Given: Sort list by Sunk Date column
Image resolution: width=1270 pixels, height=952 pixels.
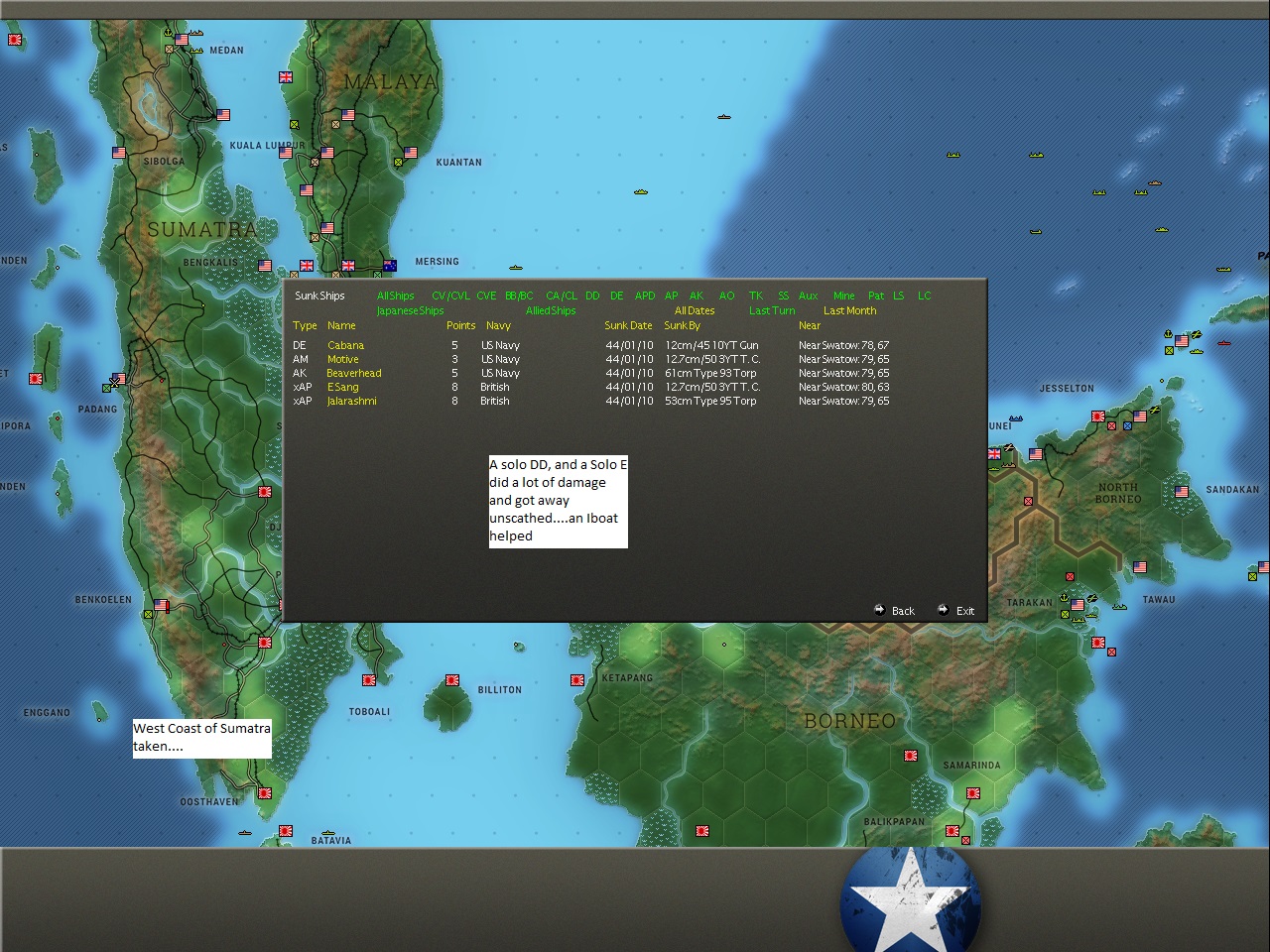Looking at the screenshot, I should (629, 325).
